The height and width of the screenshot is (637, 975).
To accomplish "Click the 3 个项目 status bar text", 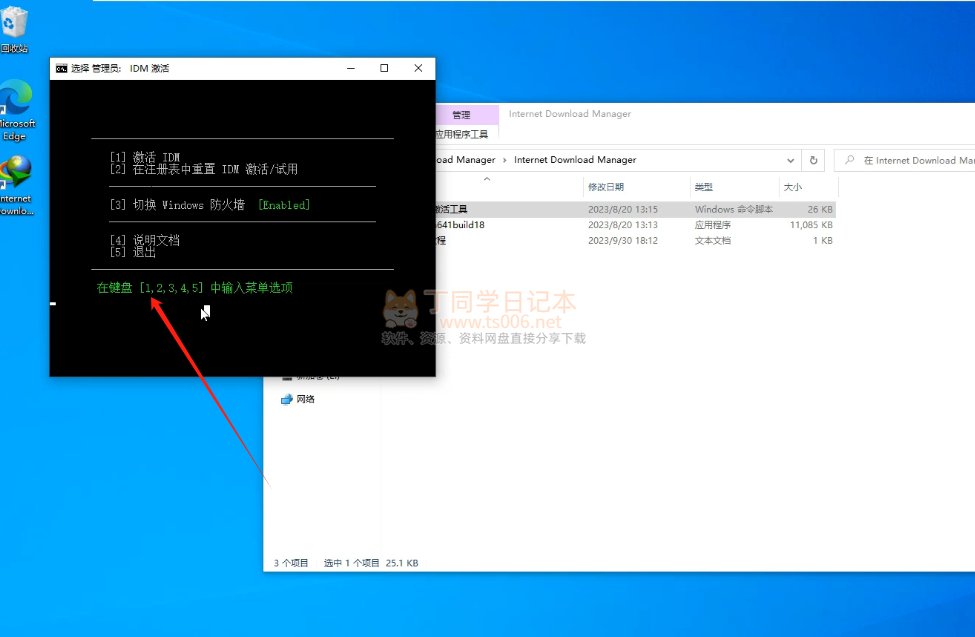I will click(x=291, y=563).
